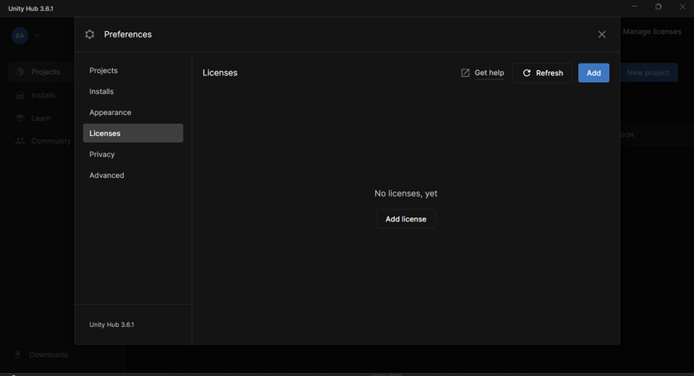This screenshot has height=376, width=694.
Task: Click the Preferences gear icon
Action: point(90,35)
